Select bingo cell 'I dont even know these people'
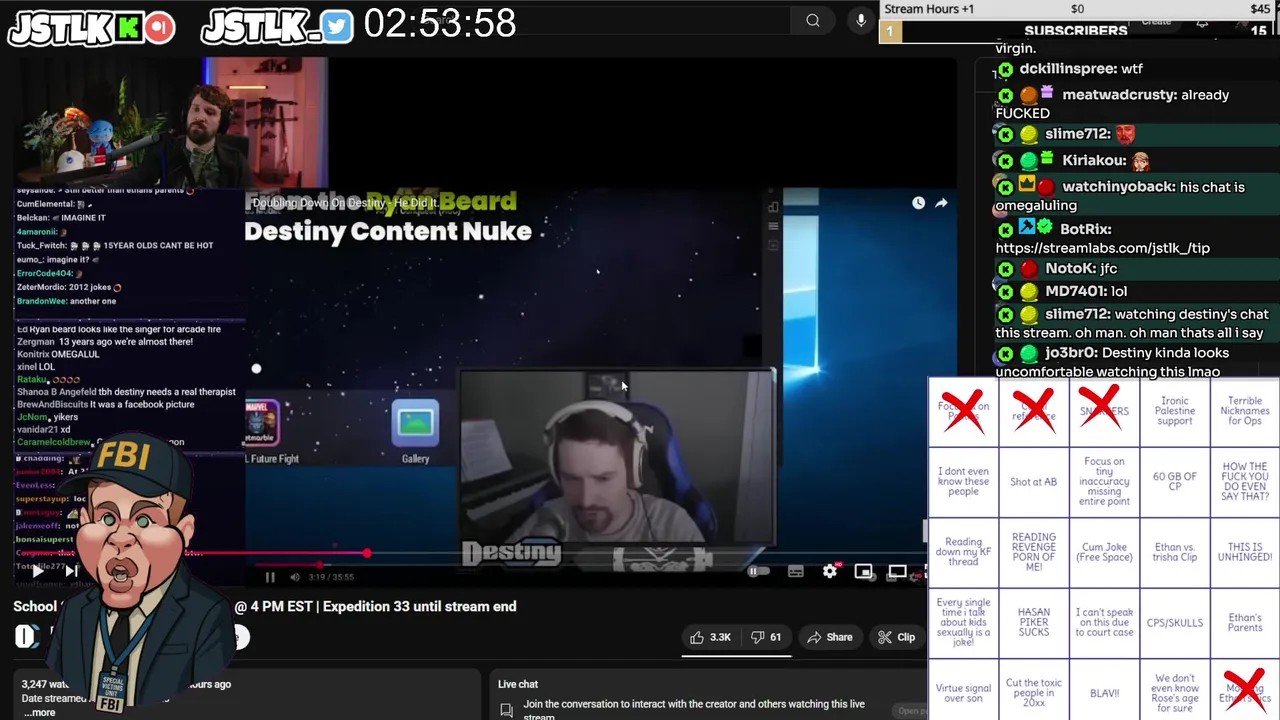The width and height of the screenshot is (1280, 720). [x=963, y=482]
